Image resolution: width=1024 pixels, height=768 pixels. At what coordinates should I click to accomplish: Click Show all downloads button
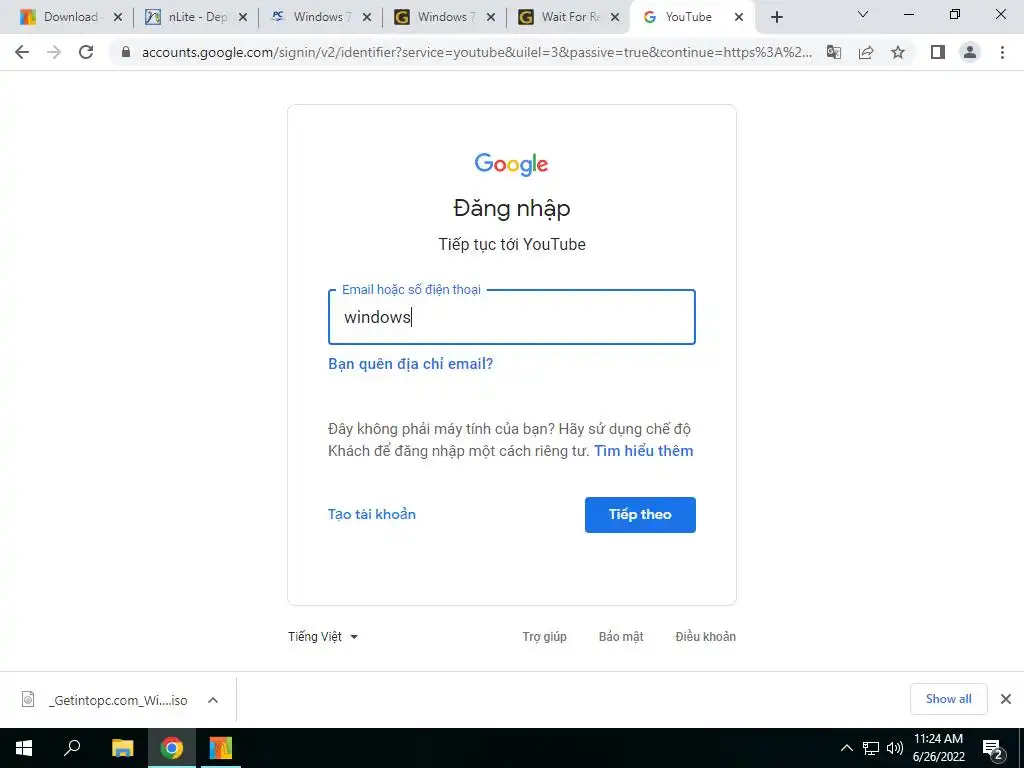tap(948, 699)
